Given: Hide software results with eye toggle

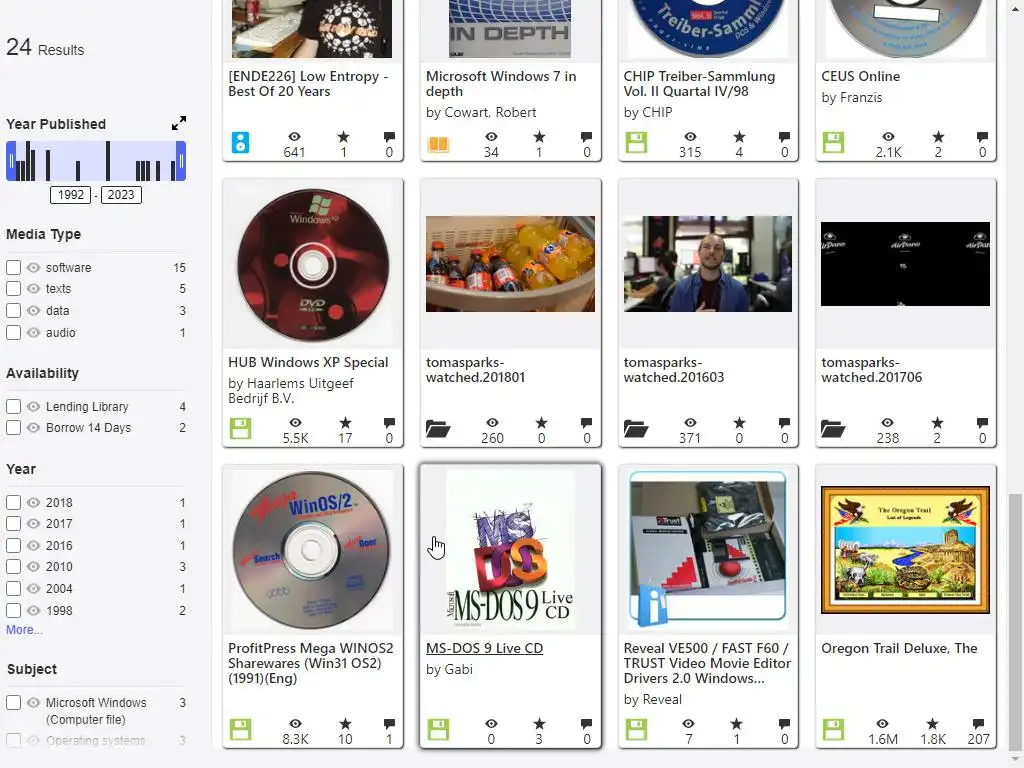Looking at the screenshot, I should click(33, 267).
